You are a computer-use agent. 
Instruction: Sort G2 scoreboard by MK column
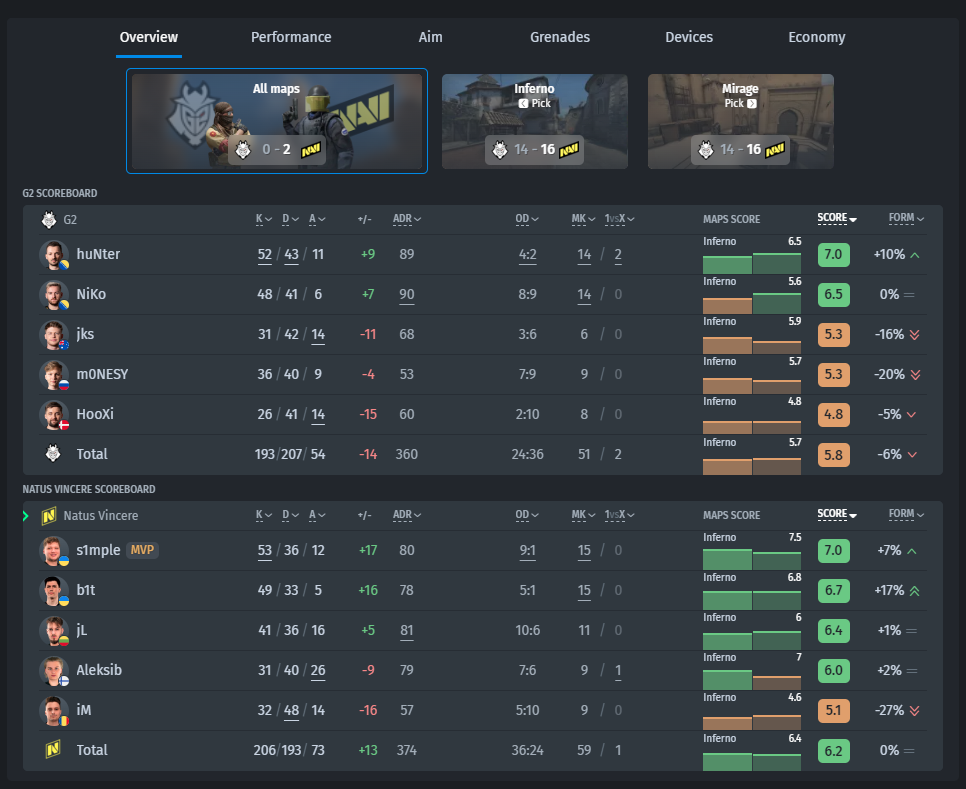[583, 219]
